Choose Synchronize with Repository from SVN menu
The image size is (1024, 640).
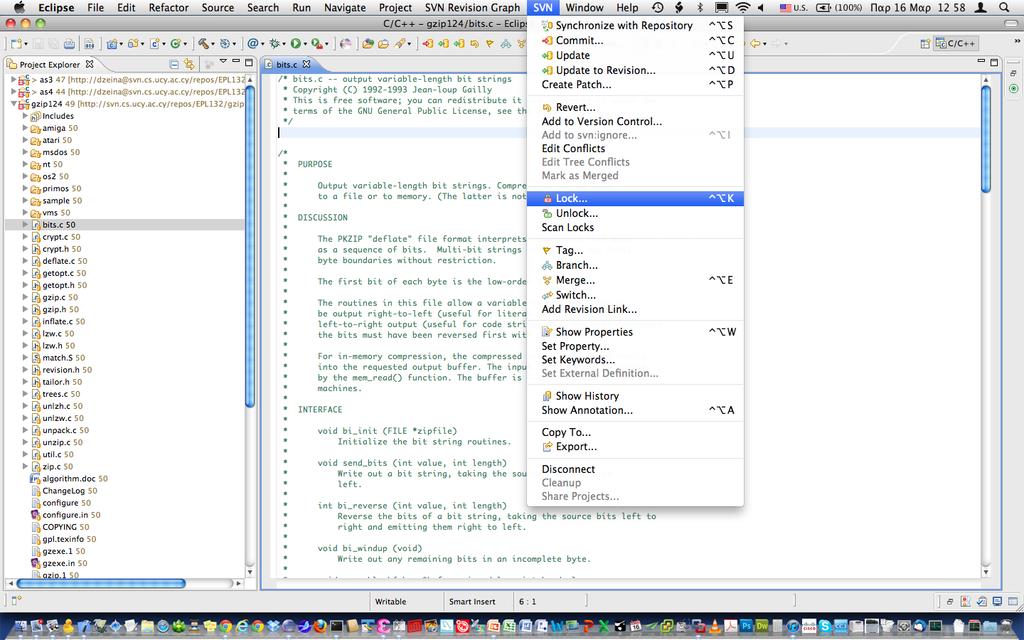click(635, 25)
